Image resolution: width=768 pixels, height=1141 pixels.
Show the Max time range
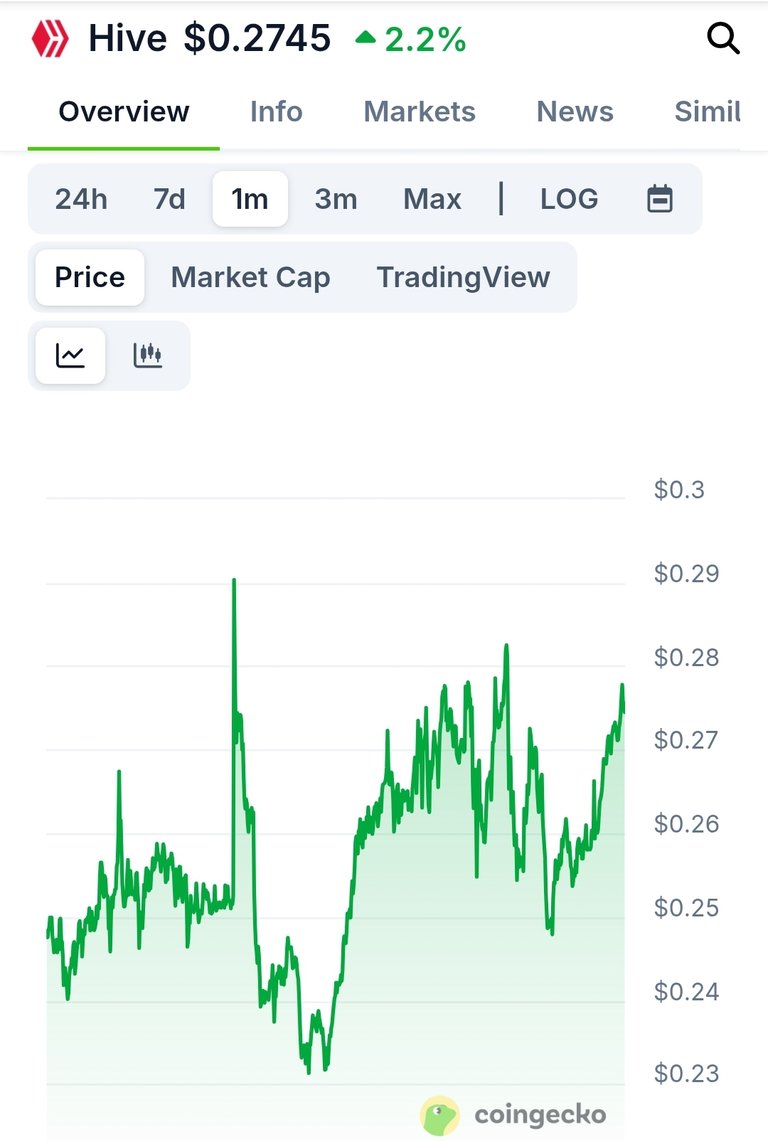pos(432,199)
